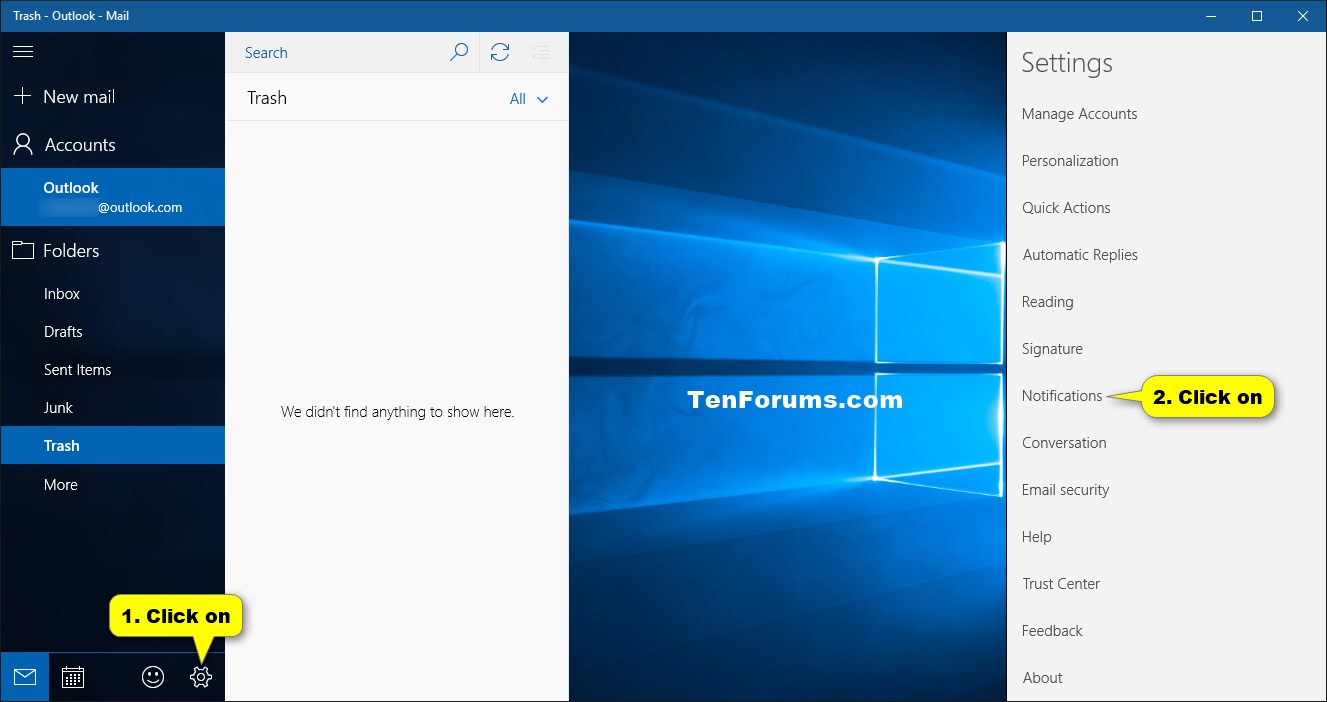Open Notifications settings

pos(1062,395)
